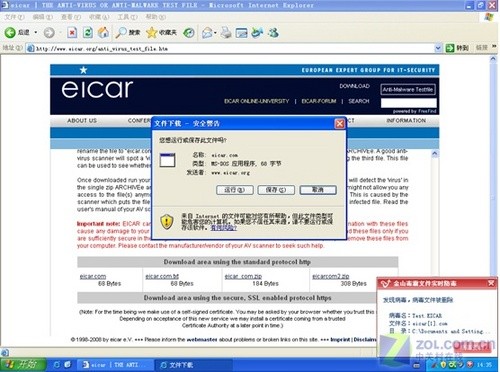Click the DOWNLOAD header link
Image resolution: width=500 pixels, height=372 pixels.
[x=354, y=86]
